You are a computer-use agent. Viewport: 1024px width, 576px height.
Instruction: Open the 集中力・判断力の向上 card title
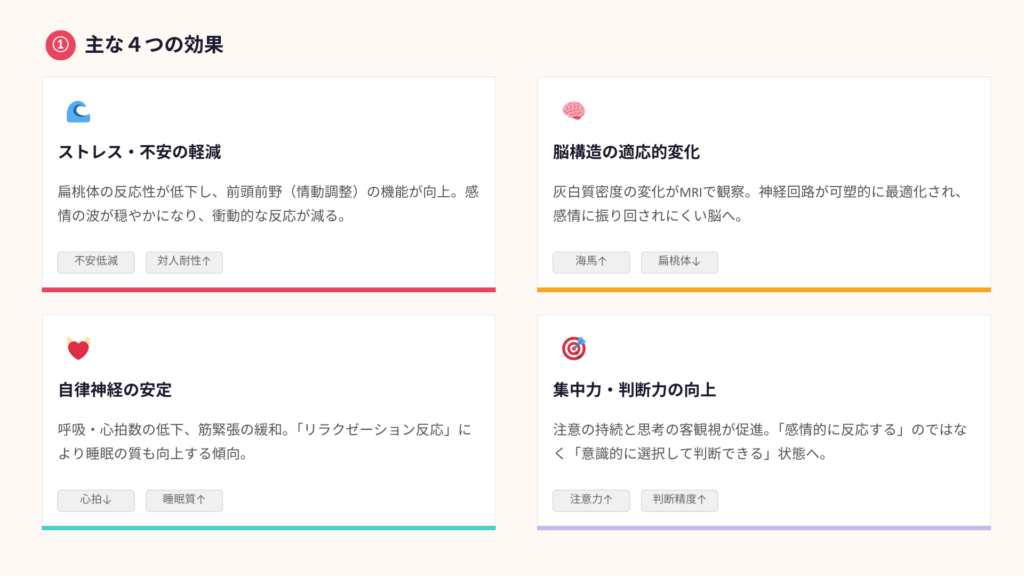[634, 390]
